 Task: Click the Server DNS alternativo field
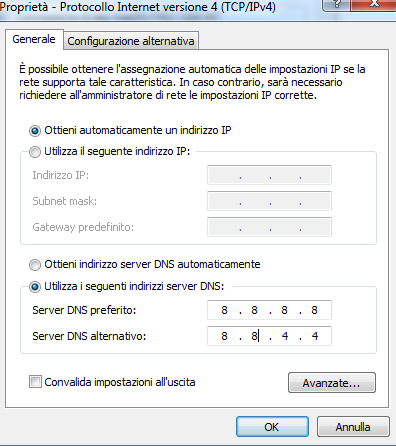(x=269, y=336)
